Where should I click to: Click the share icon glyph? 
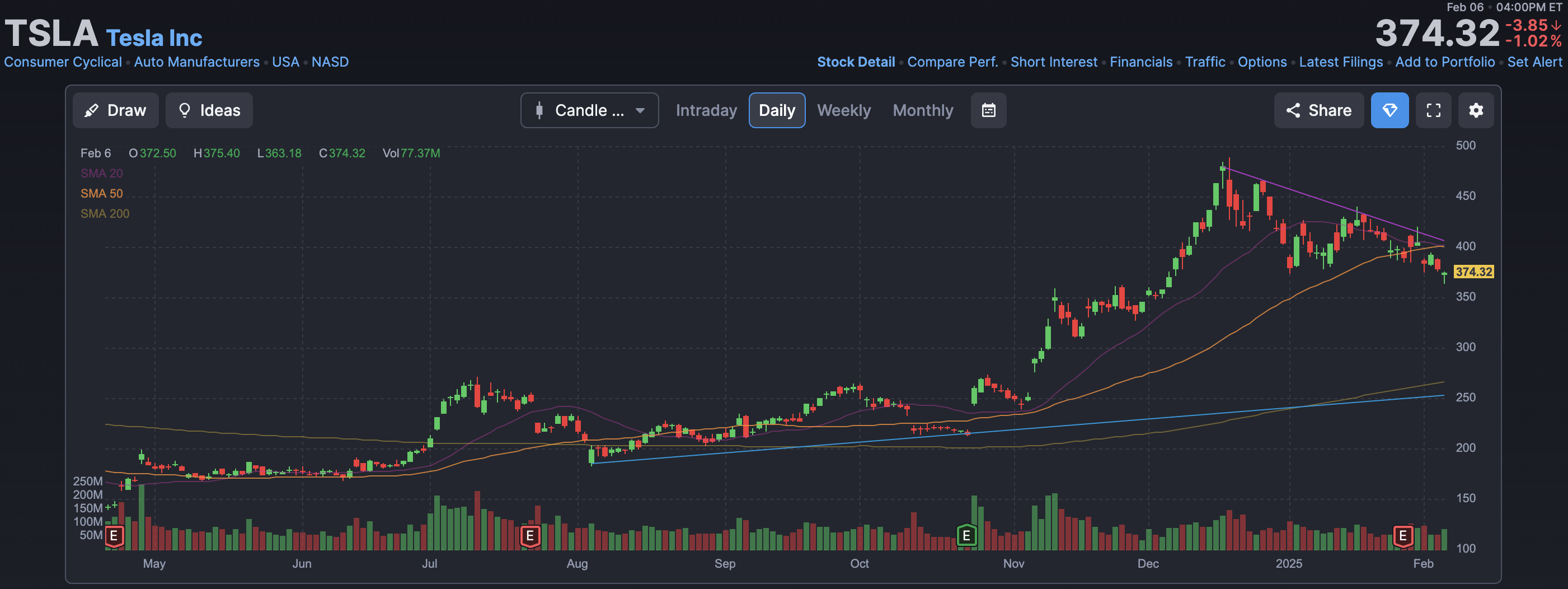(1293, 110)
